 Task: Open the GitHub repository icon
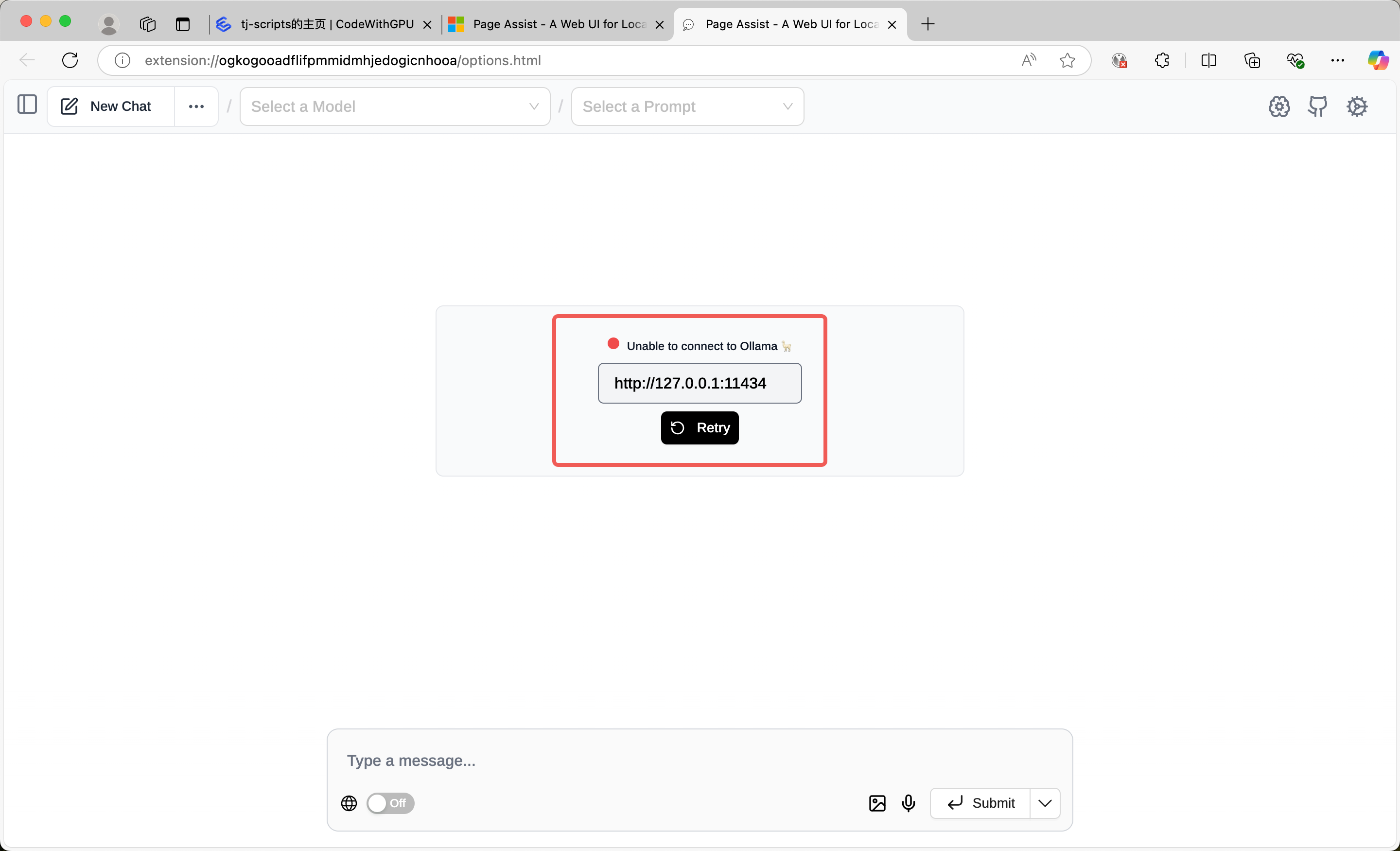click(x=1318, y=106)
